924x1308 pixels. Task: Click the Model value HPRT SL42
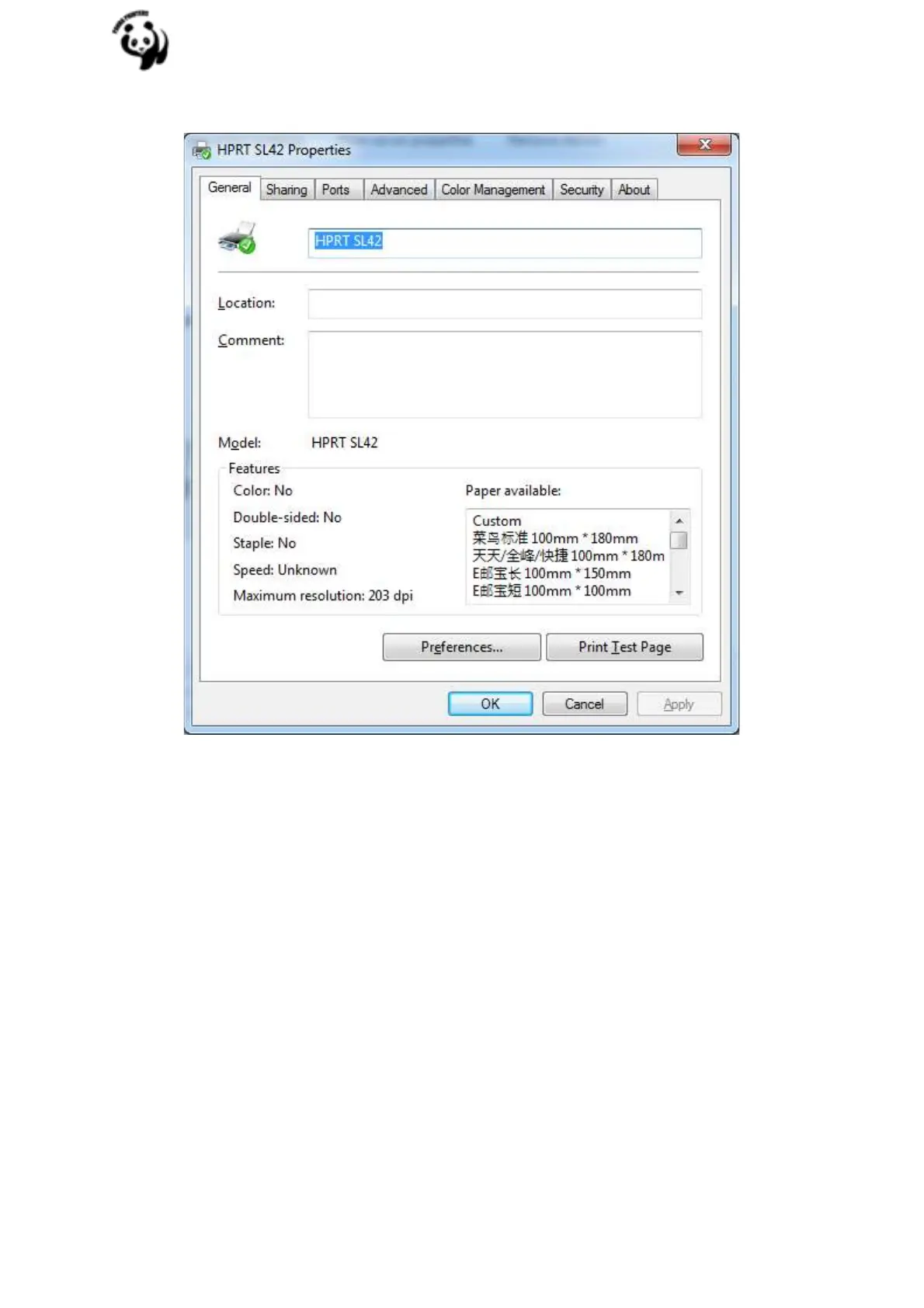click(x=344, y=443)
